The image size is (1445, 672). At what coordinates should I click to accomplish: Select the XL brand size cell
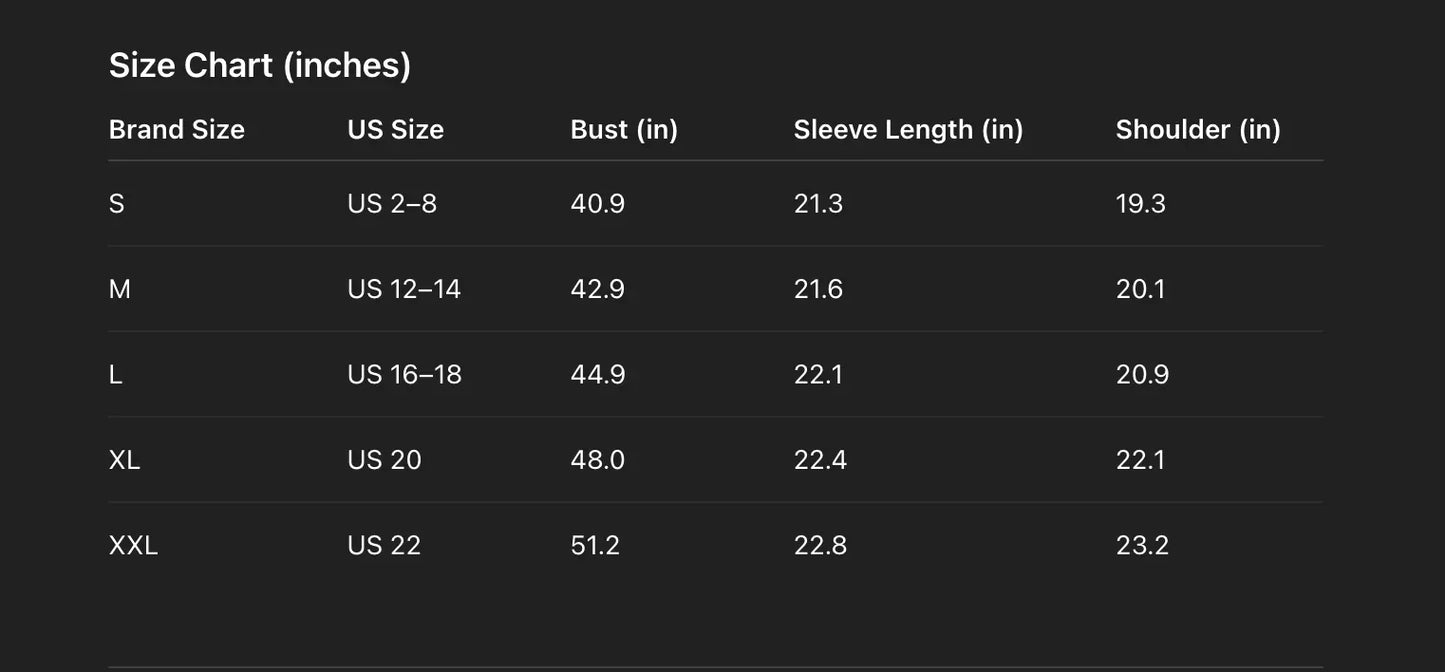[x=124, y=460]
